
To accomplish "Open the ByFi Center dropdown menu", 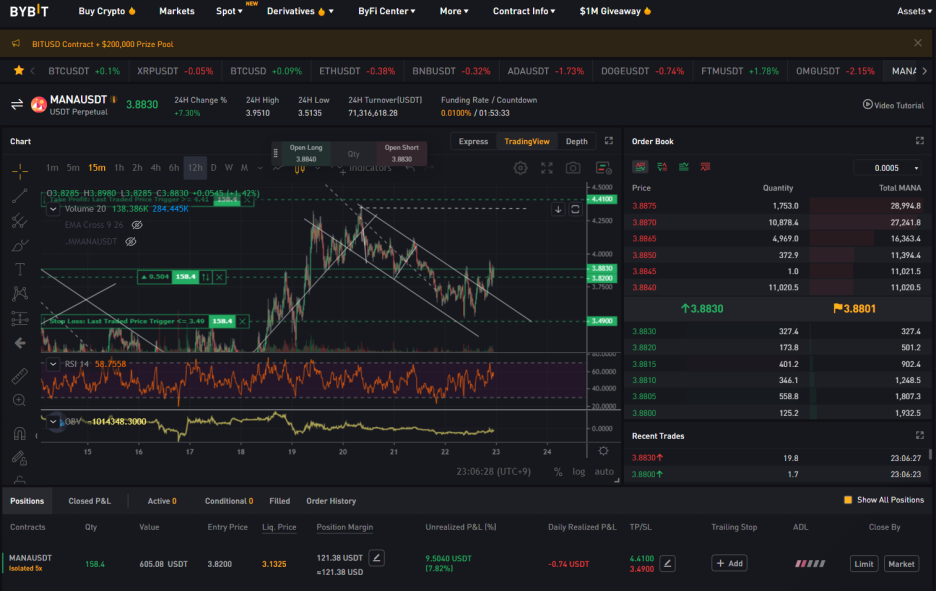I will 386,11.
